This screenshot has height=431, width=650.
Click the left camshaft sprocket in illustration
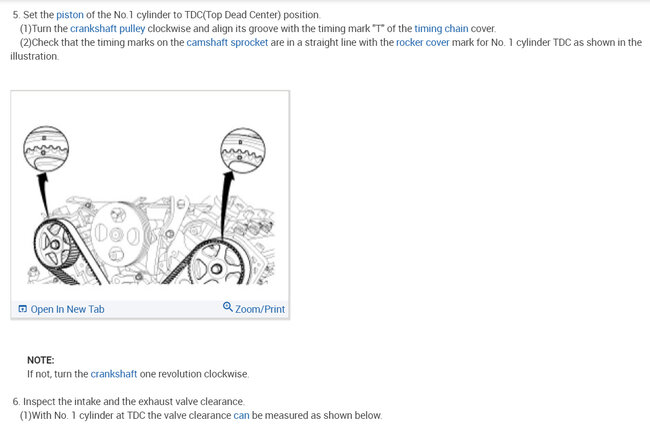click(56, 245)
